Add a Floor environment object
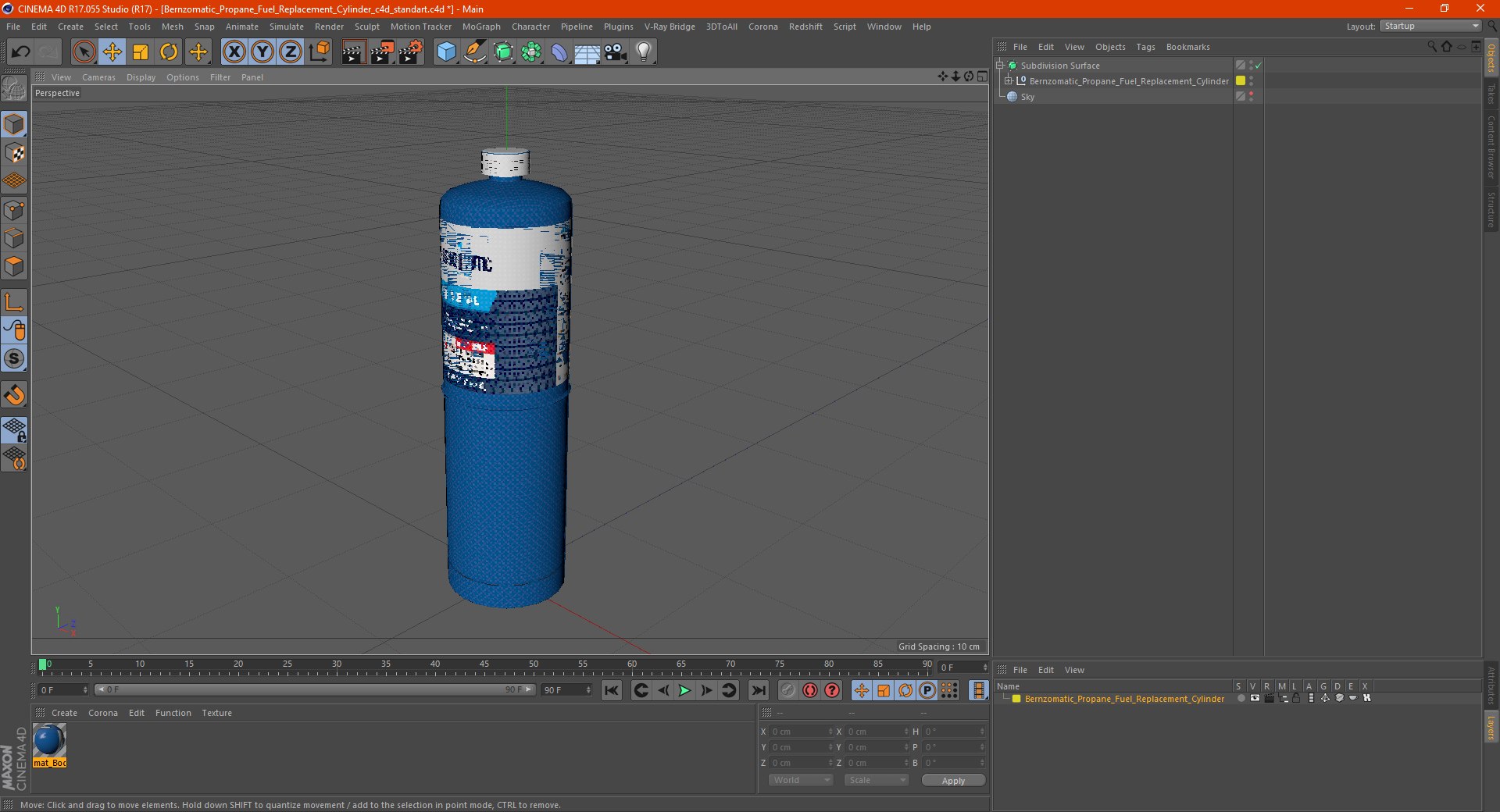 pos(587,52)
